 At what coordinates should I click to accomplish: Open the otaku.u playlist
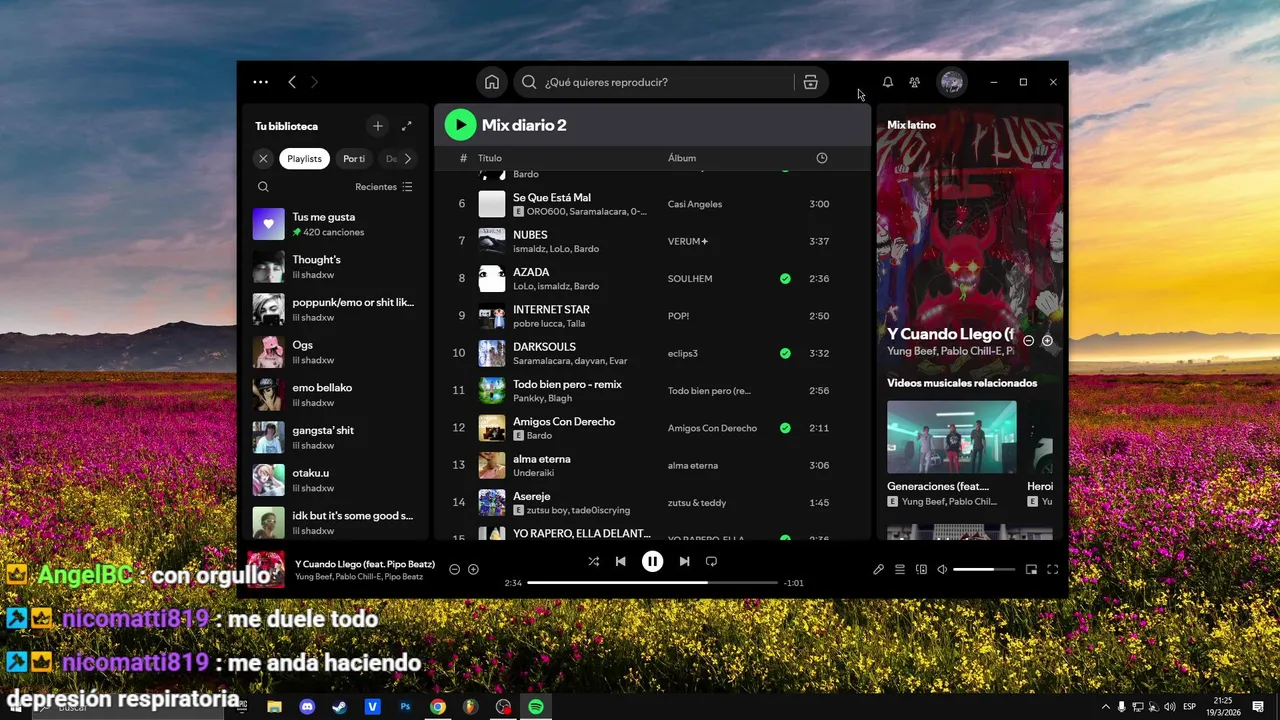334,480
